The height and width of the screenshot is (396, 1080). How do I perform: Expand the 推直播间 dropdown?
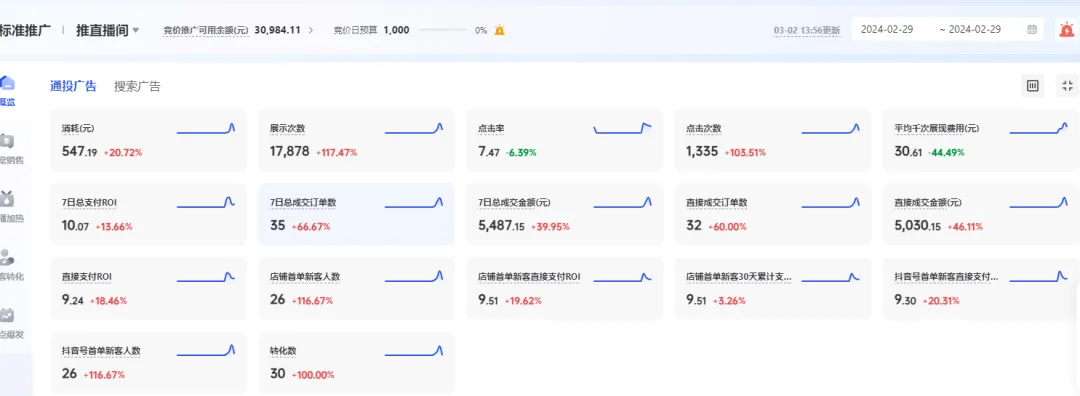[136, 30]
